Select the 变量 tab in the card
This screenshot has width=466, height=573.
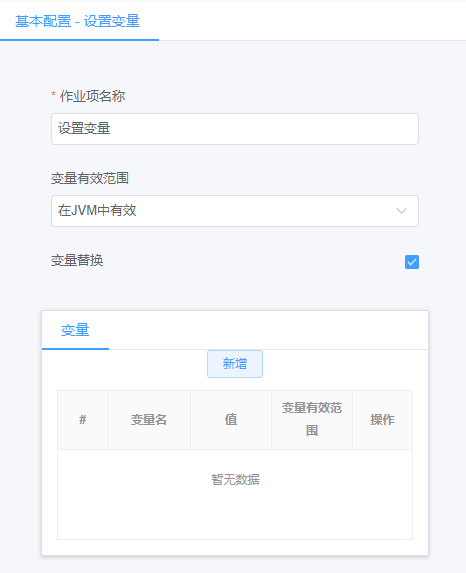[x=75, y=330]
